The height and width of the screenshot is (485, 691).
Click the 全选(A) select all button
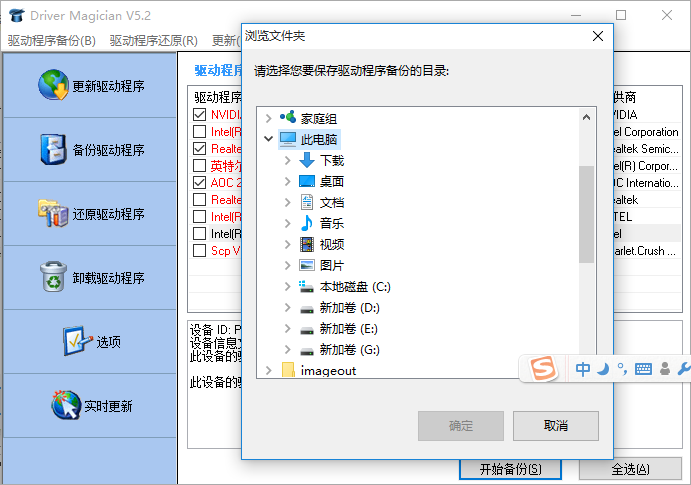pyautogui.click(x=630, y=469)
